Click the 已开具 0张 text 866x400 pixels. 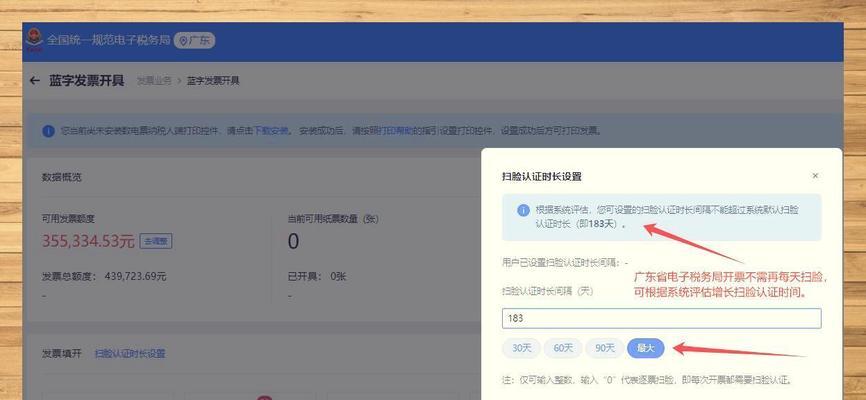point(317,276)
